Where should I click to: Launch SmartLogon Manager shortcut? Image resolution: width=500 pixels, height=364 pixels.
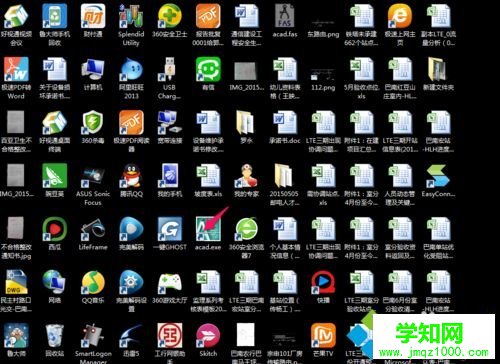93,335
